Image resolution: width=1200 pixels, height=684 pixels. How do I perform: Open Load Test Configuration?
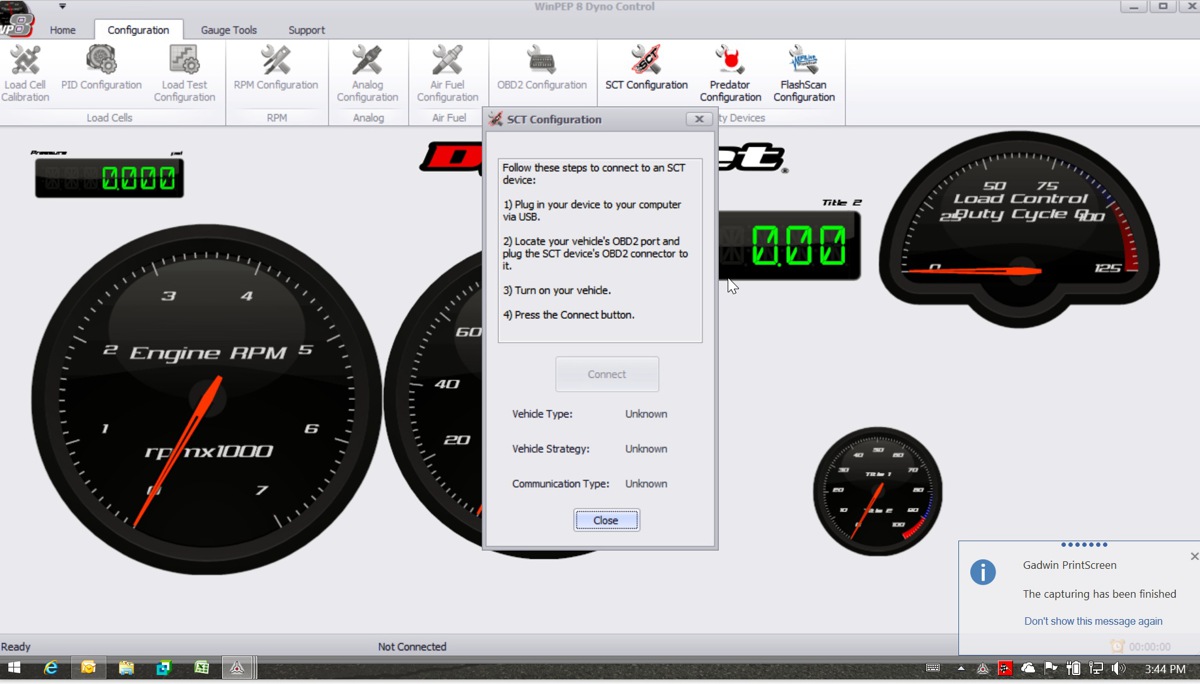pyautogui.click(x=184, y=73)
